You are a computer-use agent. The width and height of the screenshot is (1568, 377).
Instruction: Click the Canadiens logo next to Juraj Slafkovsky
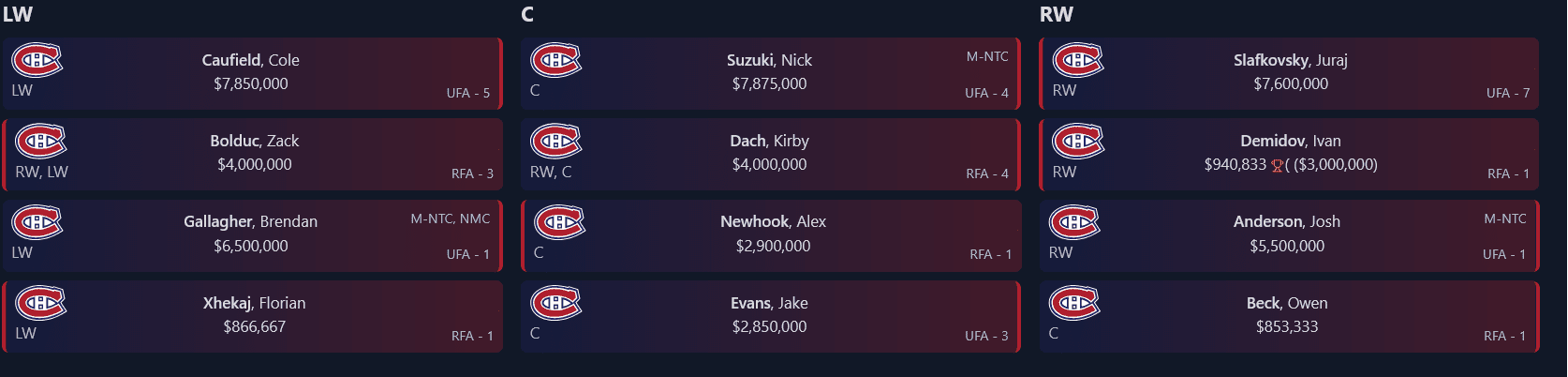(1078, 60)
